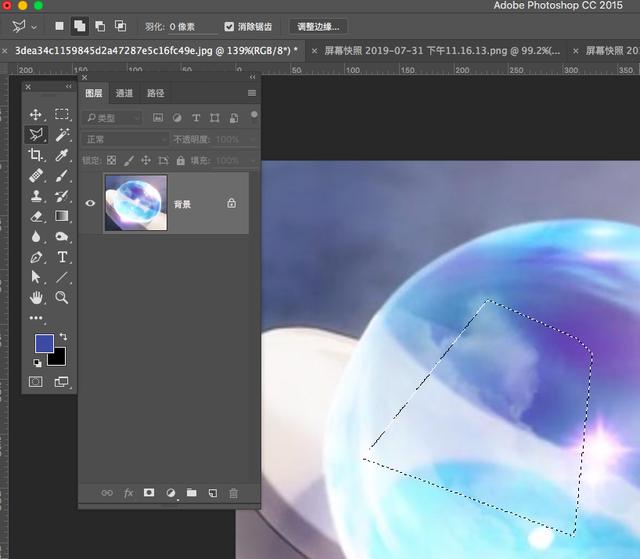Reset default foreground and background colors

37,363
